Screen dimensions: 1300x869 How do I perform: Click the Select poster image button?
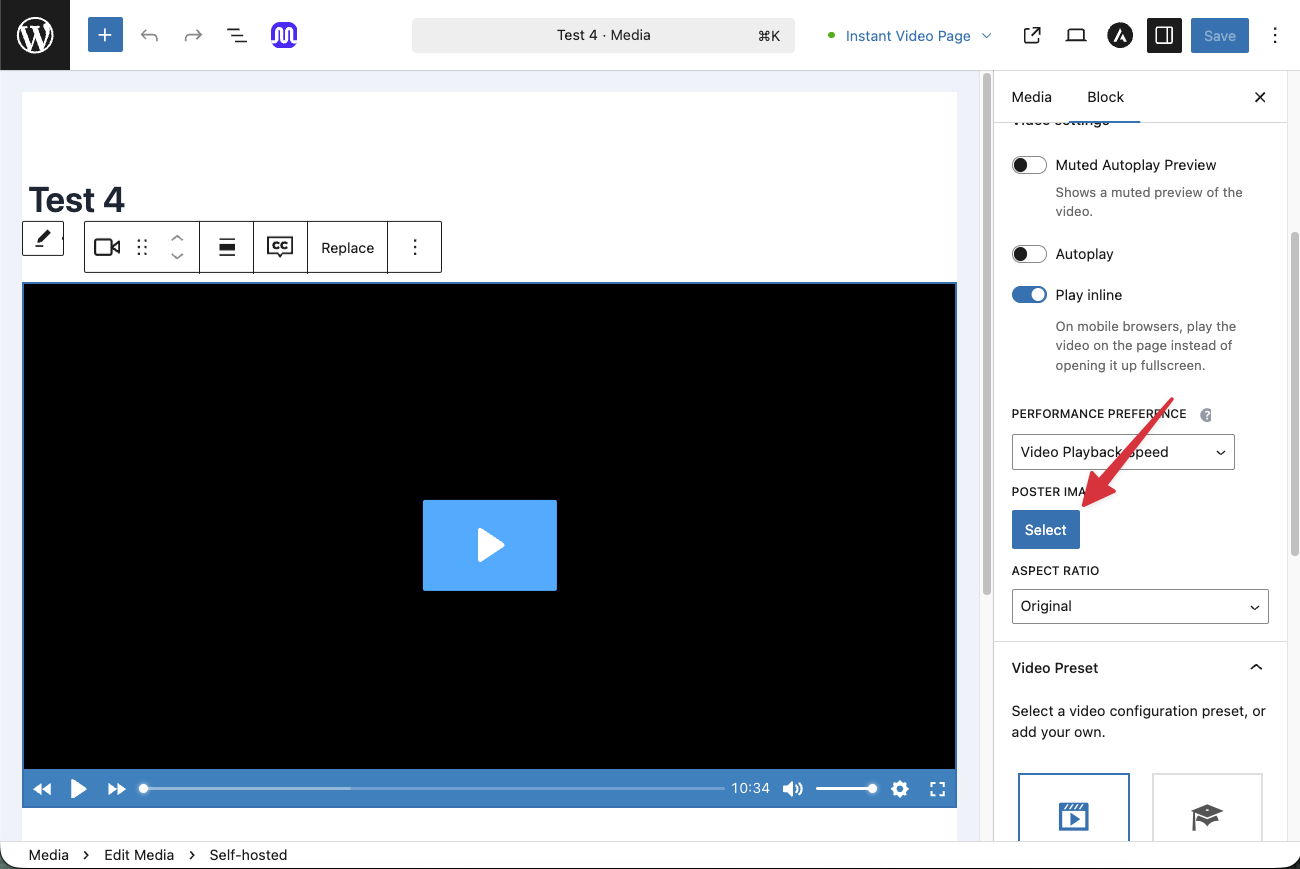click(1045, 530)
